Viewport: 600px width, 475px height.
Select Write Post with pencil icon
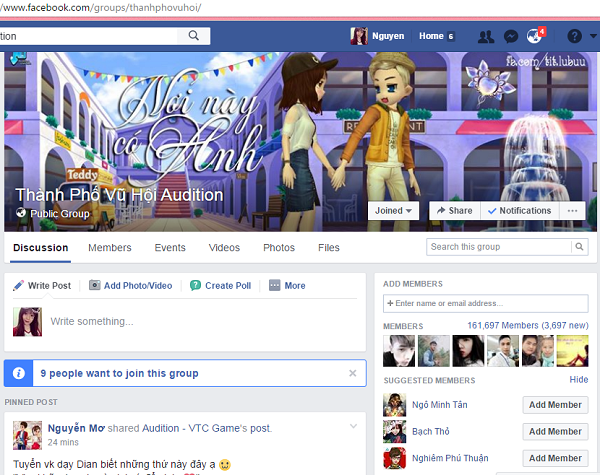tap(42, 286)
